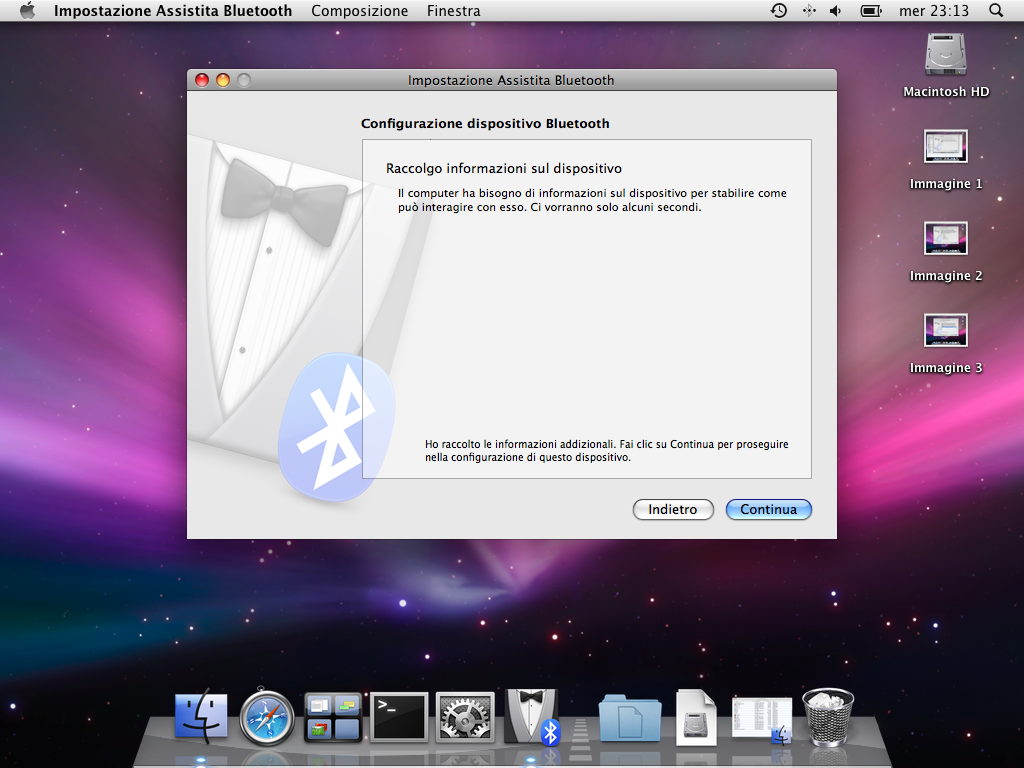This screenshot has width=1024, height=768.
Task: Launch Safari from the Dock
Action: [266, 718]
